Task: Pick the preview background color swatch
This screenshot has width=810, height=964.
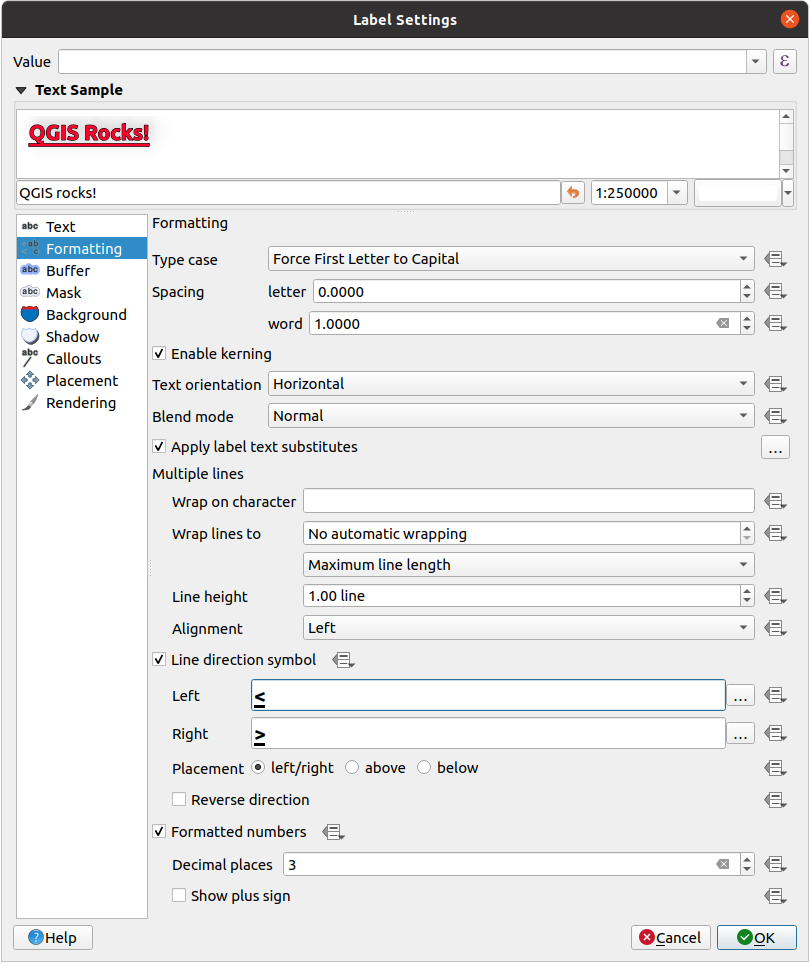Action: (x=737, y=193)
